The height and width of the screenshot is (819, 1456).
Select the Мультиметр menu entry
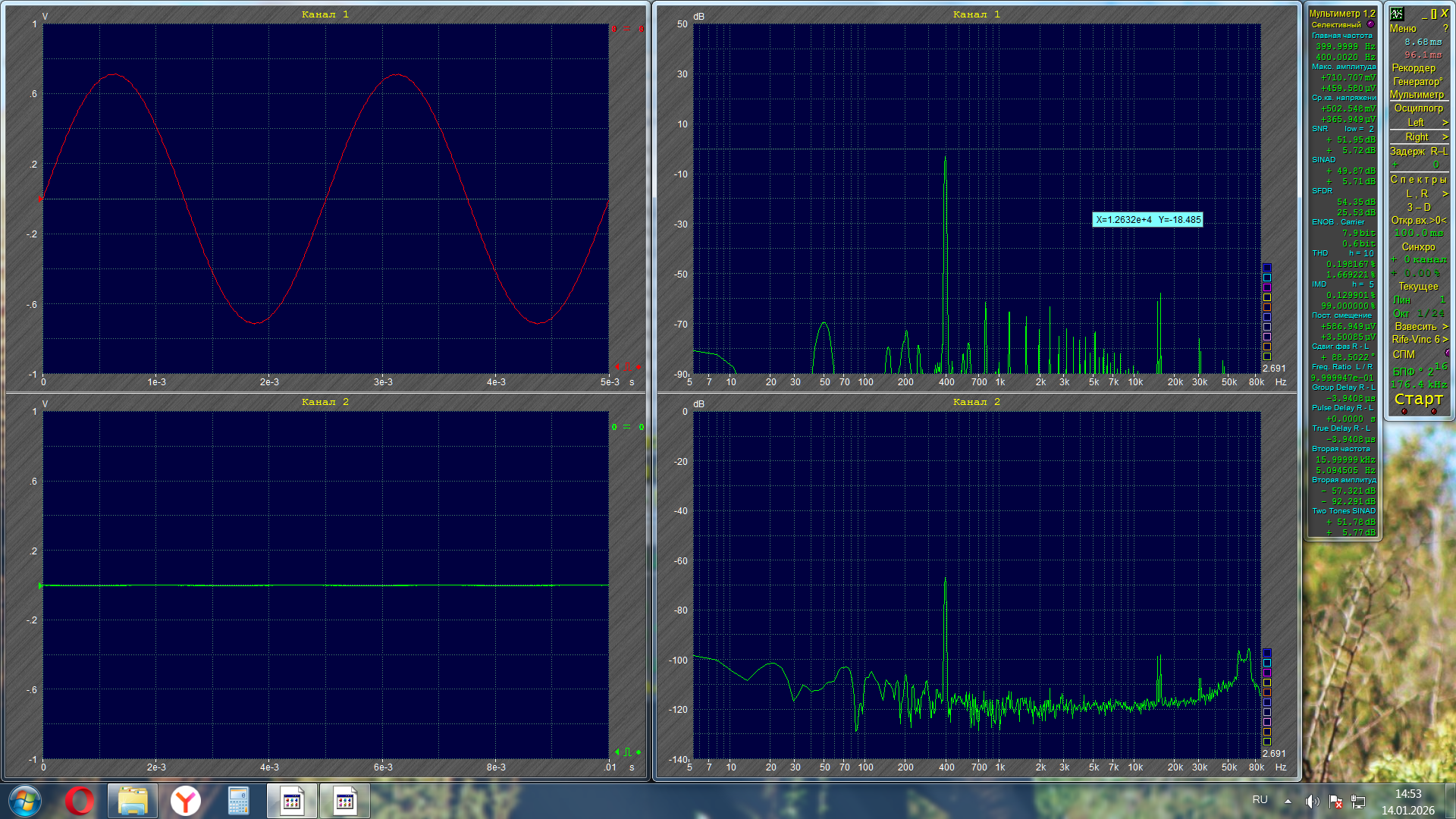(x=1417, y=95)
